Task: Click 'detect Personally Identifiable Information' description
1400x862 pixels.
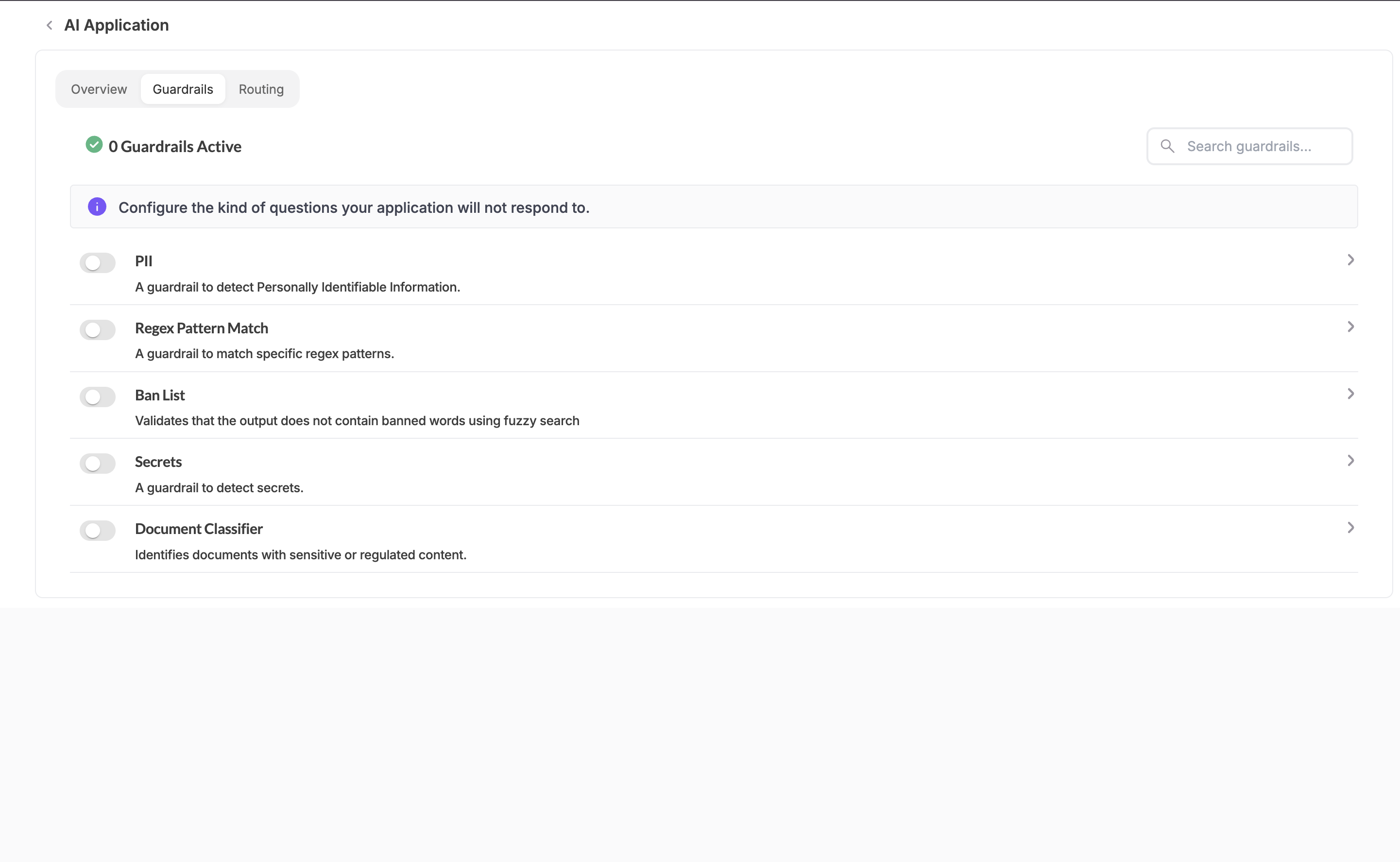Action: 297,287
